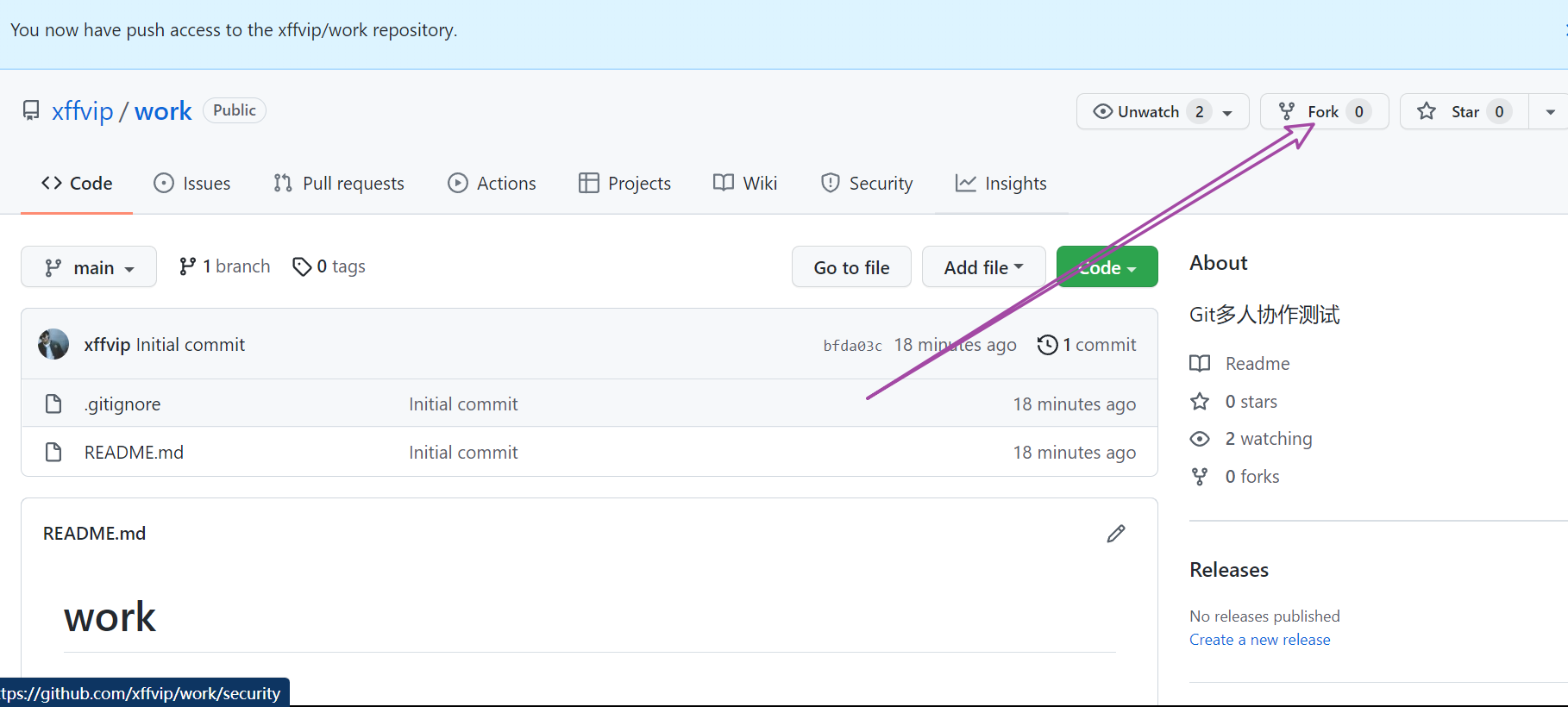This screenshot has height=707, width=1568.
Task: Click 18 minutes ago in .gitignore row
Action: point(1074,404)
